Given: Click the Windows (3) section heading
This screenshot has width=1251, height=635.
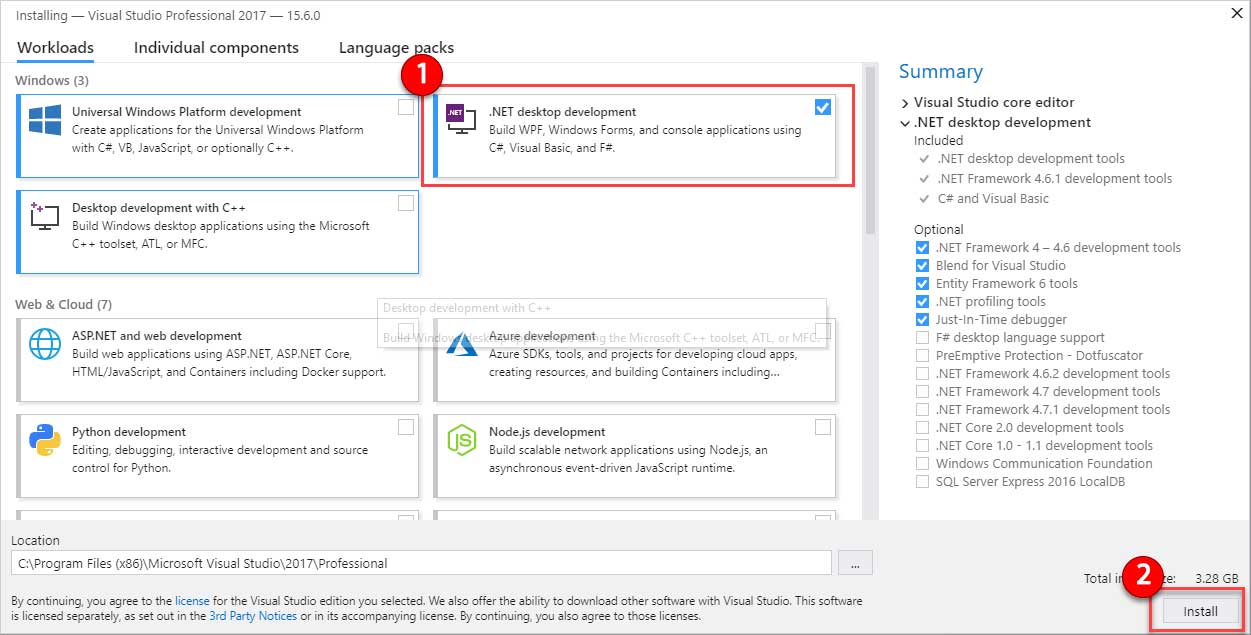Looking at the screenshot, I should (52, 80).
